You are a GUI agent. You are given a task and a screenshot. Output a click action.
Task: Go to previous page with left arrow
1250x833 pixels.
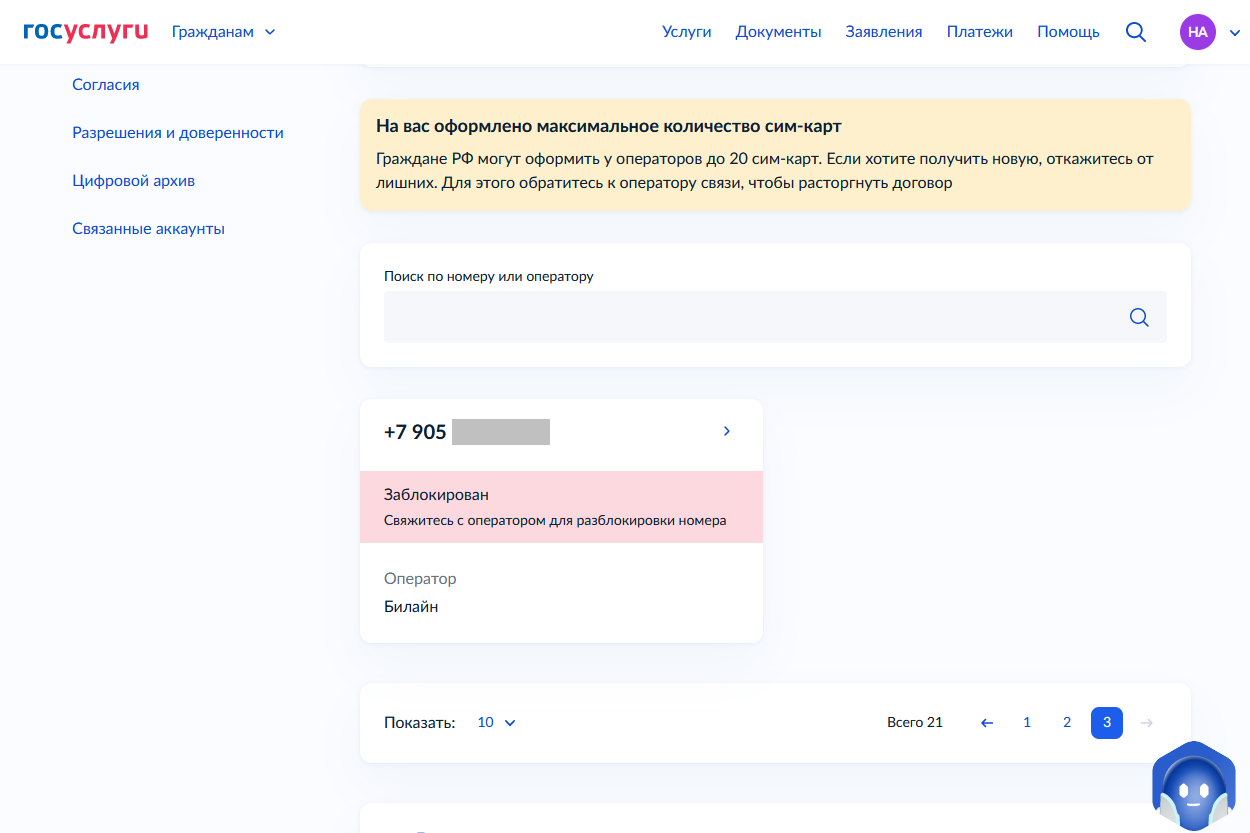[987, 723]
